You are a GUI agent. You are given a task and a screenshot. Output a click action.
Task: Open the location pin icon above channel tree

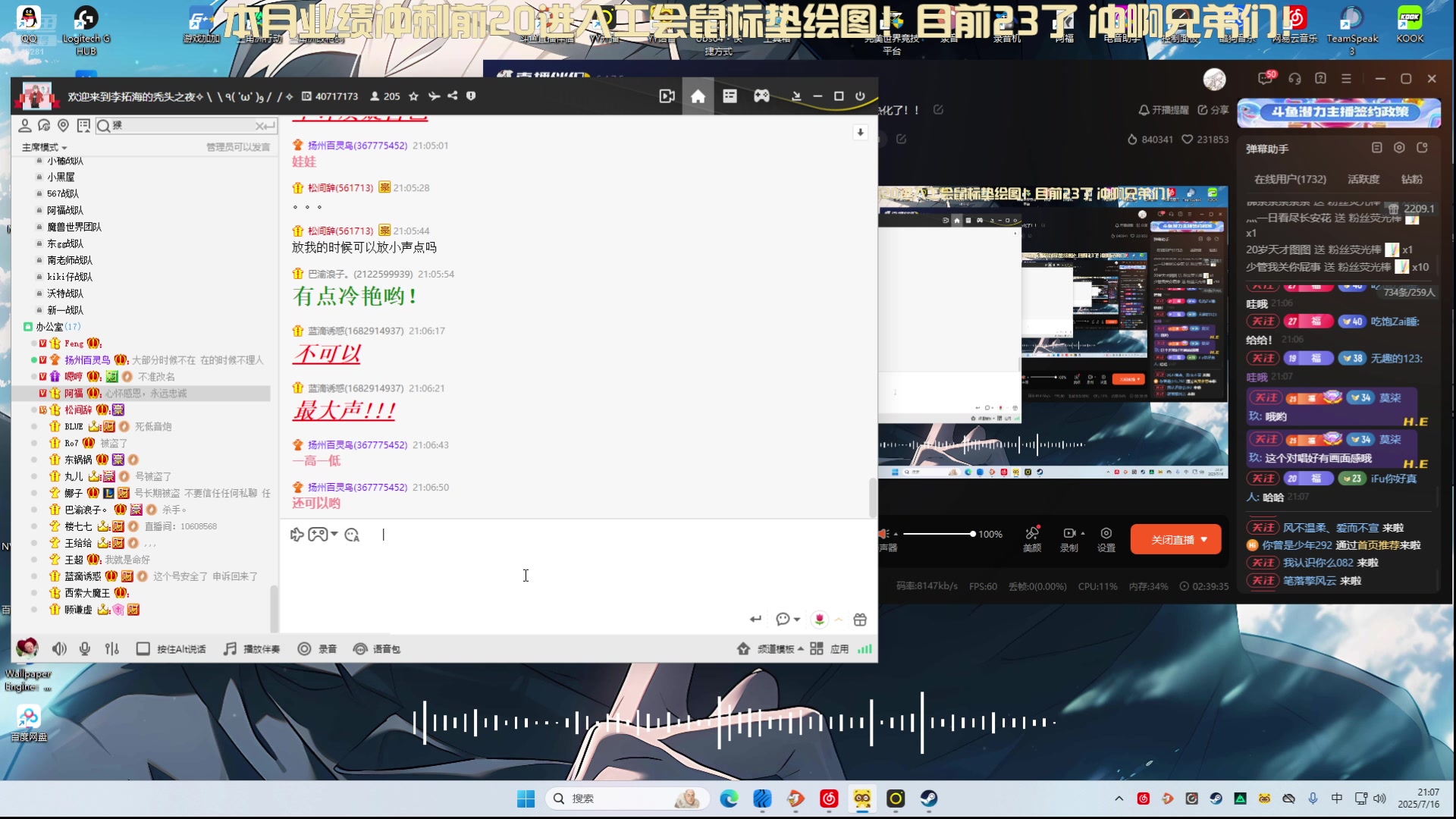point(64,125)
